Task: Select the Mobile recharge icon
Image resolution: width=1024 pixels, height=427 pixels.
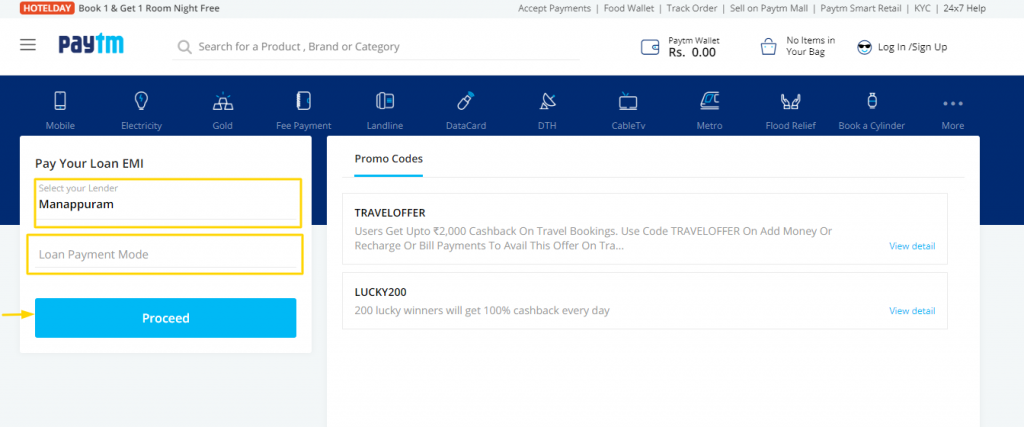Action: (60, 101)
